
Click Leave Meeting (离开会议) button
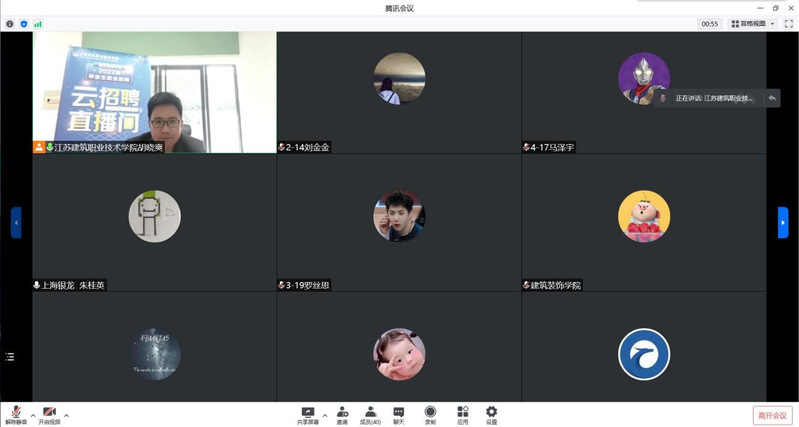772,415
